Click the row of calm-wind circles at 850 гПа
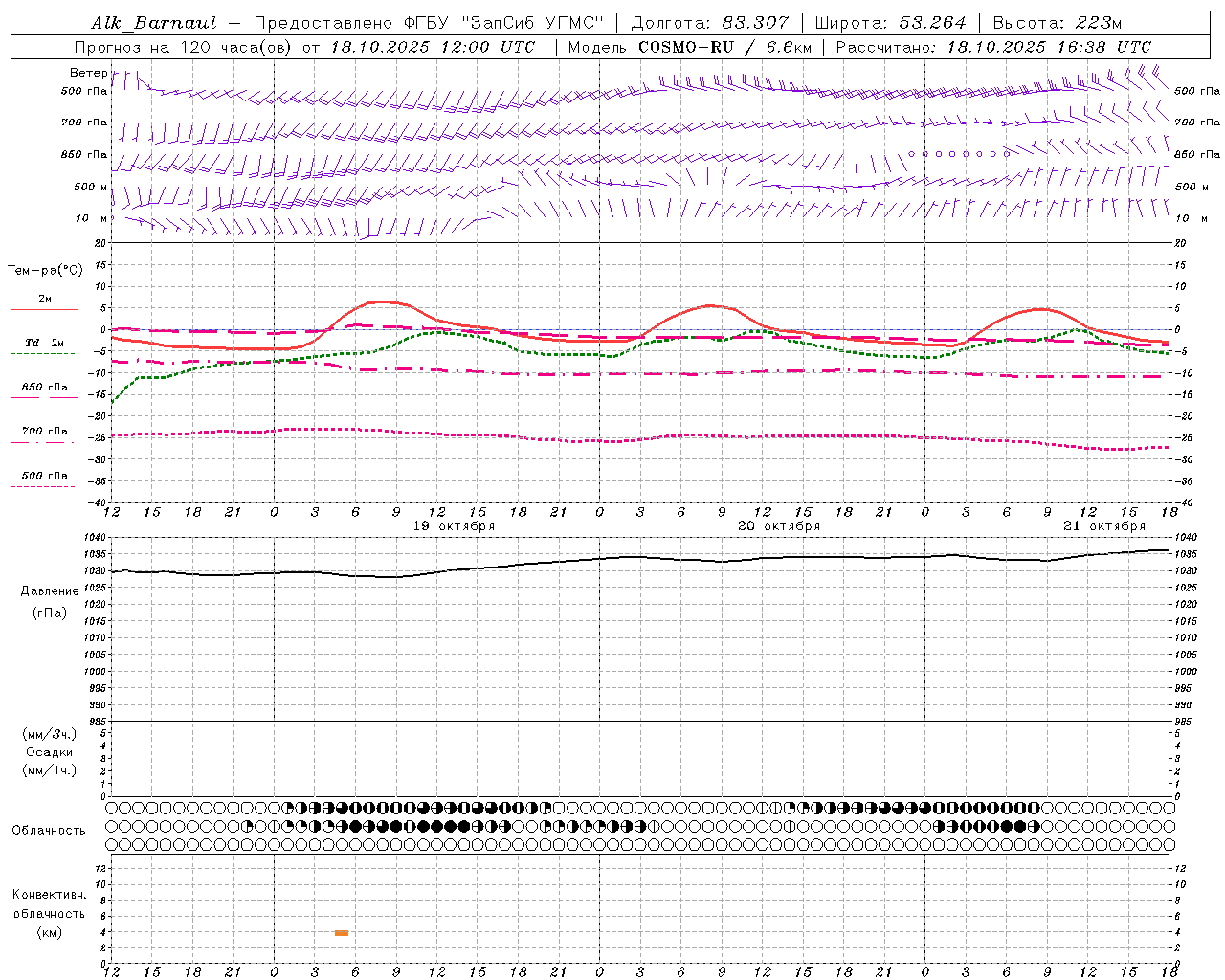 coord(959,153)
